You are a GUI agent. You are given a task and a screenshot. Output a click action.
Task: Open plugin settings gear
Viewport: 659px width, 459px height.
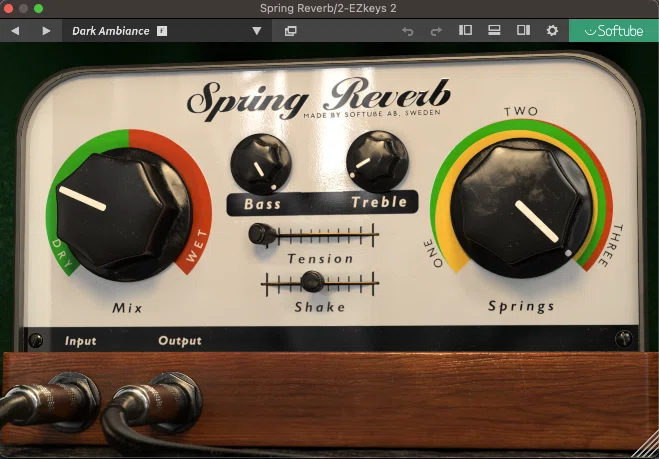tap(552, 30)
